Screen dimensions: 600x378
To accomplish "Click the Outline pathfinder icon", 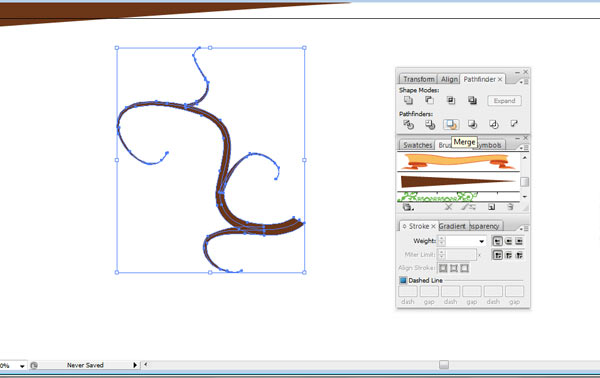I will tap(494, 124).
